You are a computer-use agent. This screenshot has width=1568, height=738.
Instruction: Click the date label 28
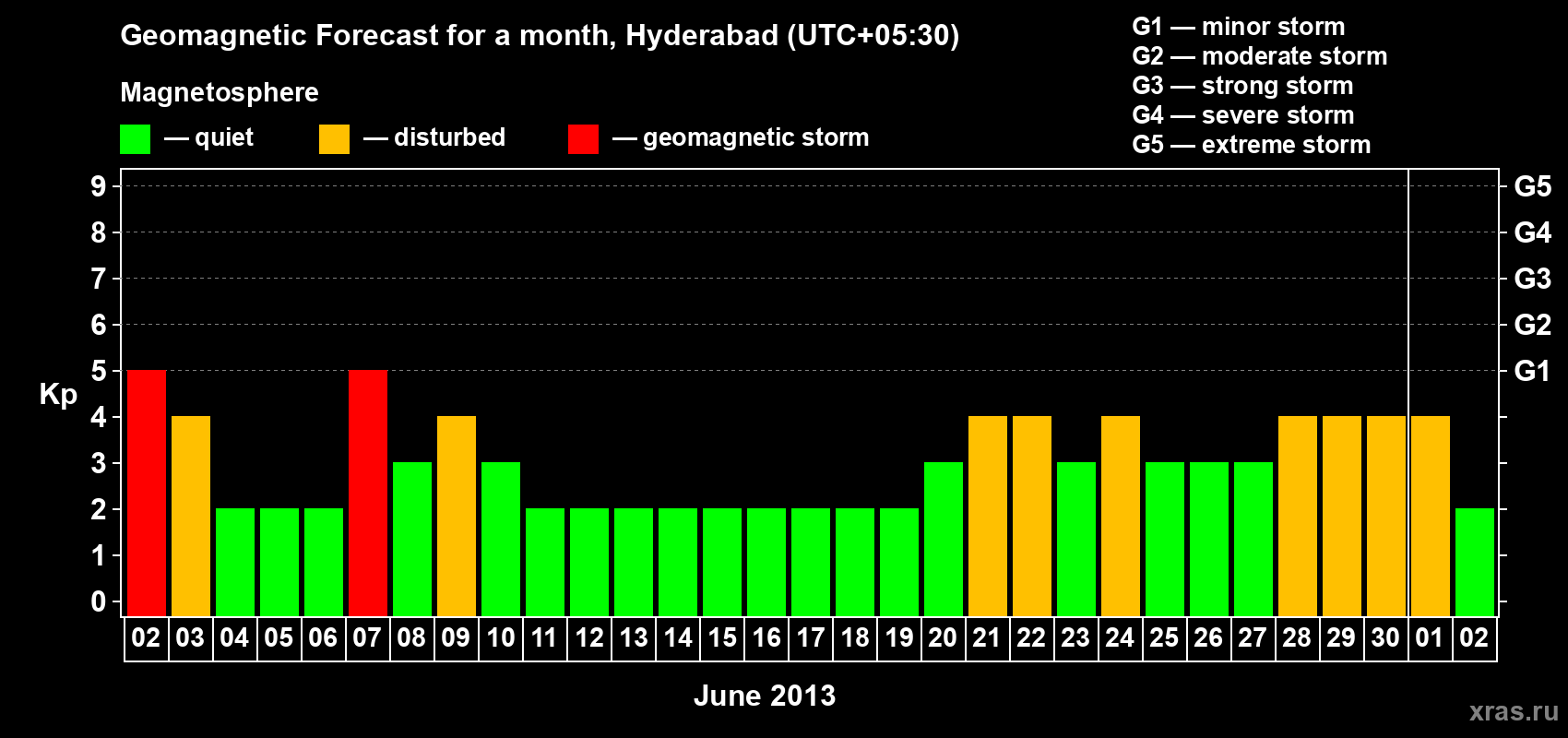[1297, 638]
